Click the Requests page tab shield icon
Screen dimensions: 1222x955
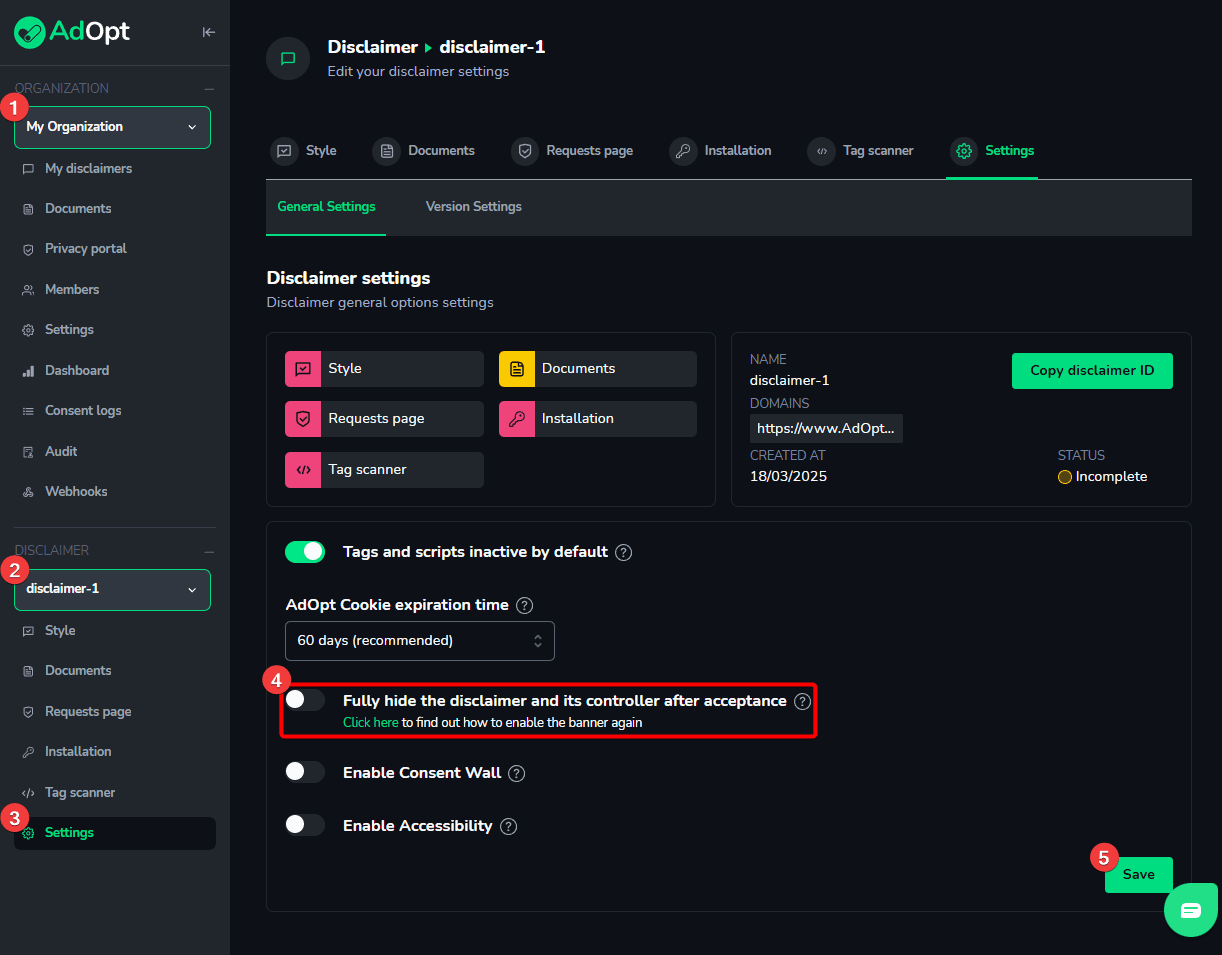pos(524,151)
